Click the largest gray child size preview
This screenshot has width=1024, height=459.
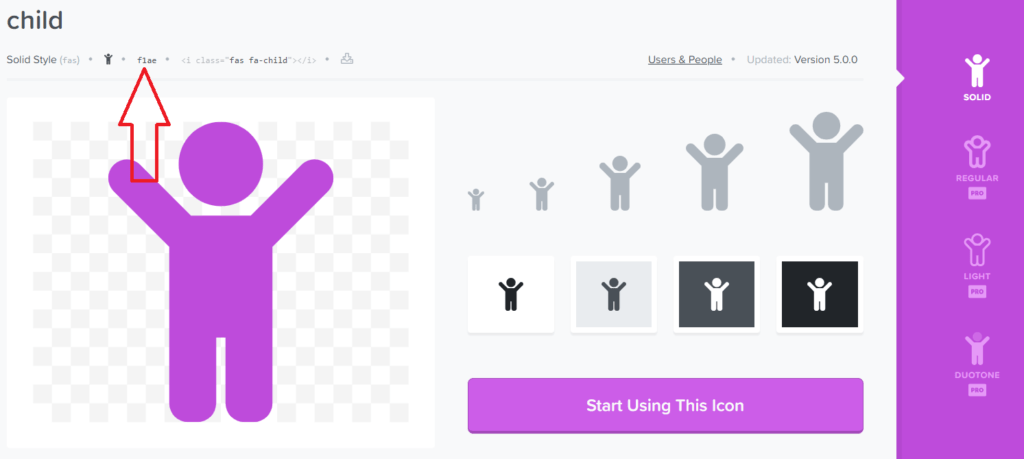(826, 161)
